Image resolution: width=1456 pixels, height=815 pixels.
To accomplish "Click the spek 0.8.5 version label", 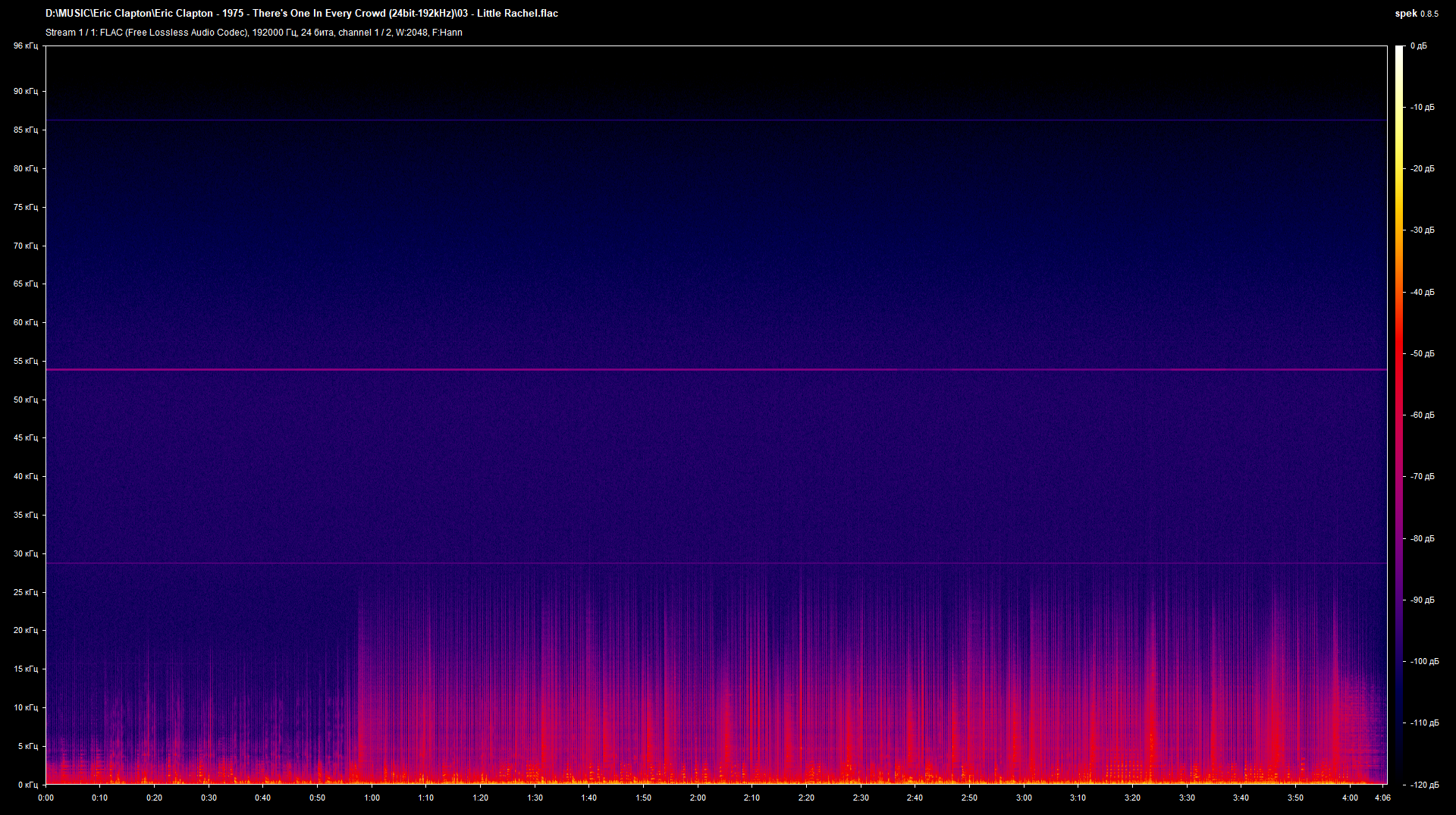I will coord(1416,14).
